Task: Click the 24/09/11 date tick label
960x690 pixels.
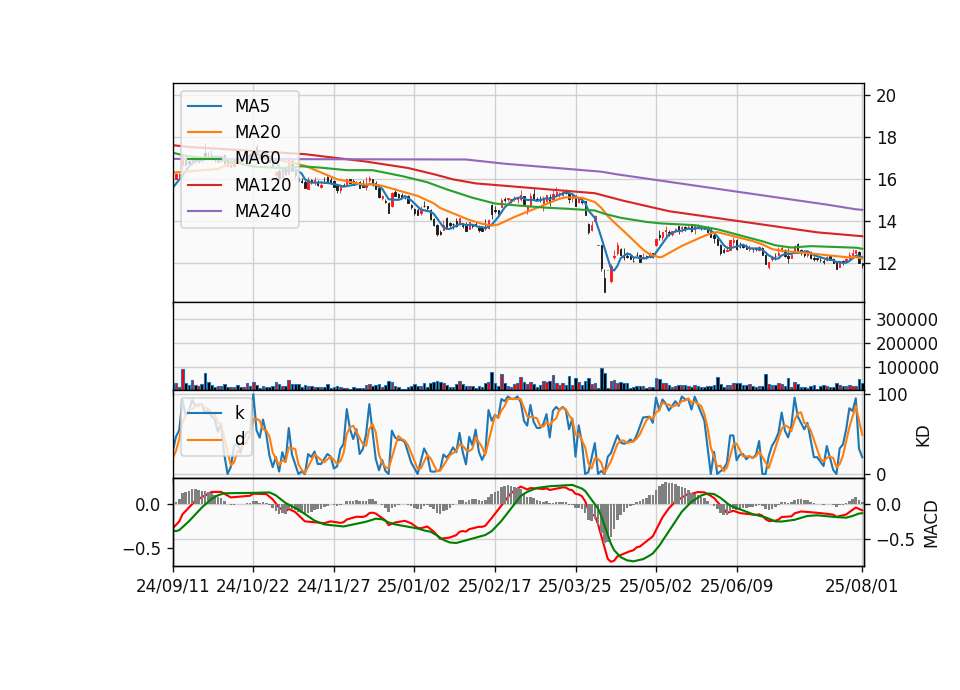Action: point(173,586)
